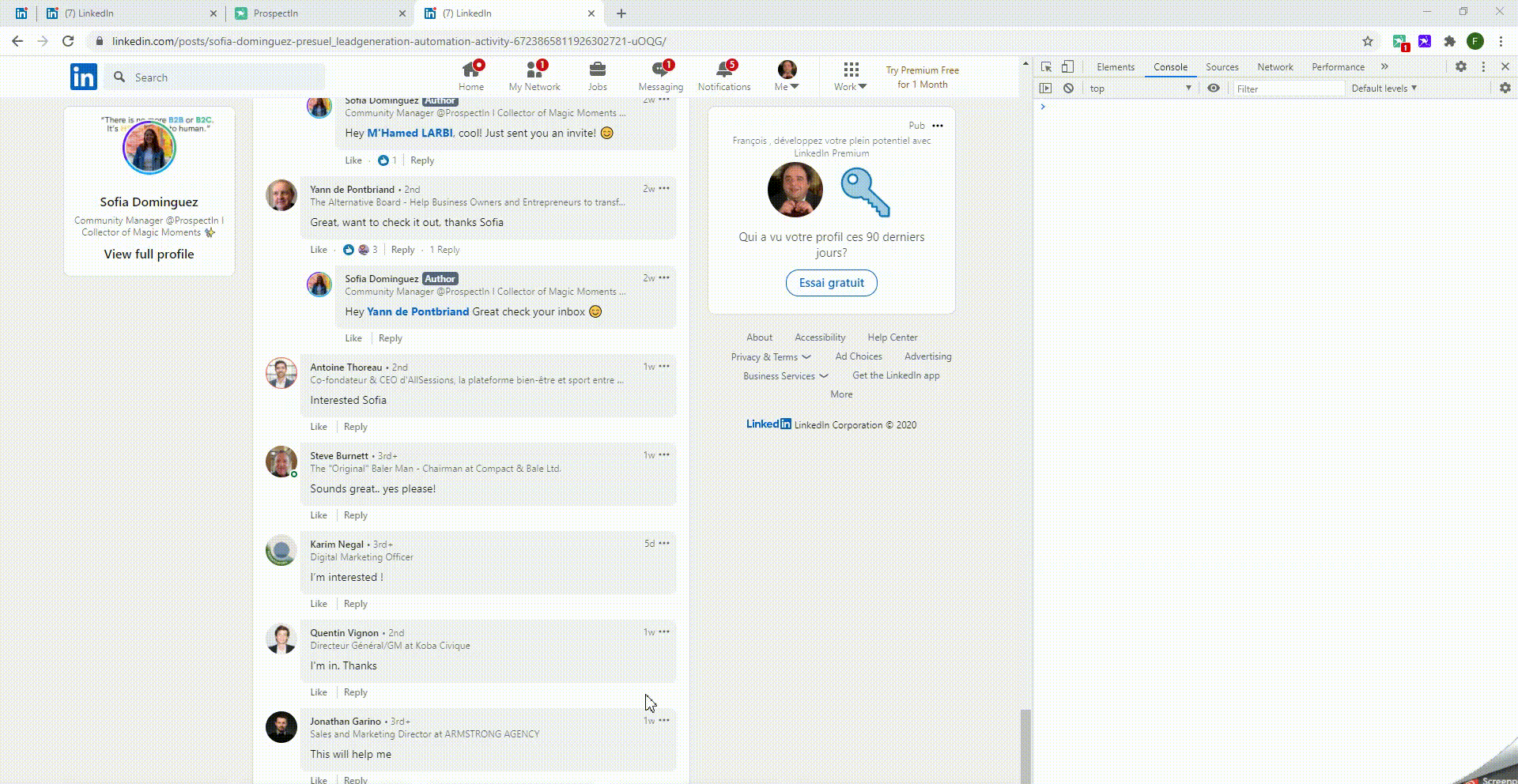Image resolution: width=1518 pixels, height=784 pixels.
Task: Click Quentin Vignon's avatar
Action: 281,639
